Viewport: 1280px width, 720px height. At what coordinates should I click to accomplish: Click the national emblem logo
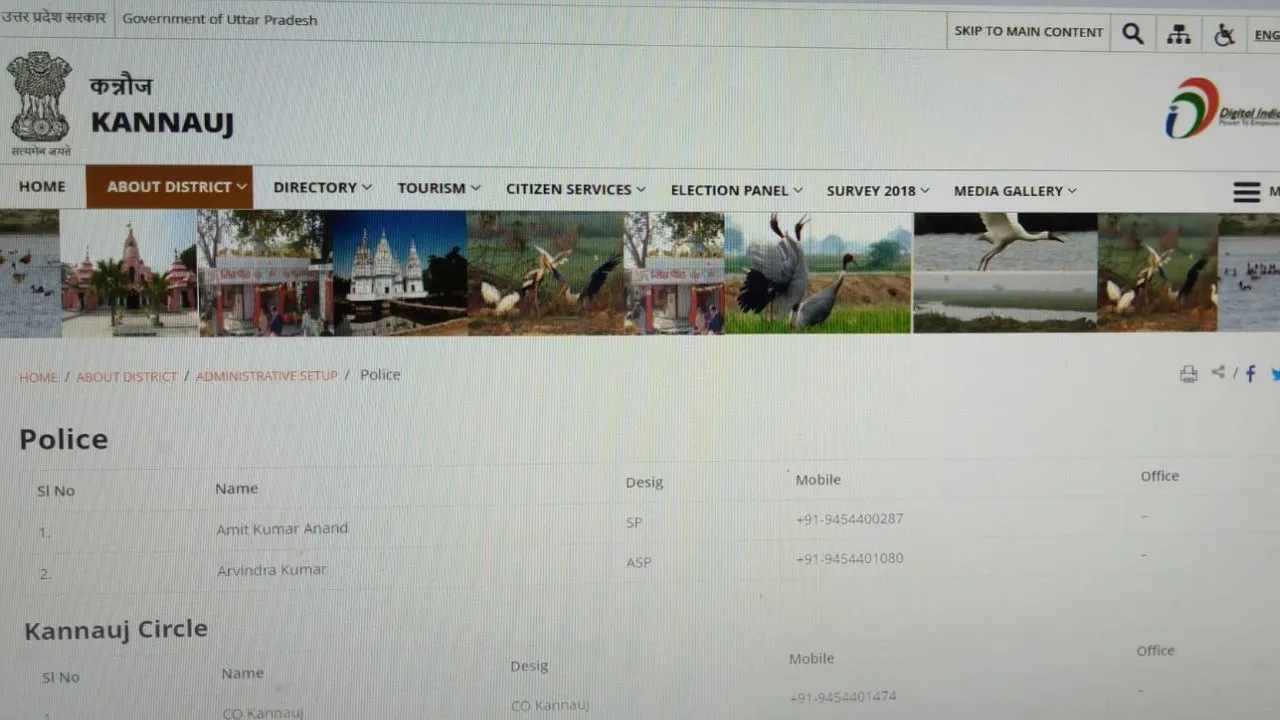pyautogui.click(x=39, y=103)
